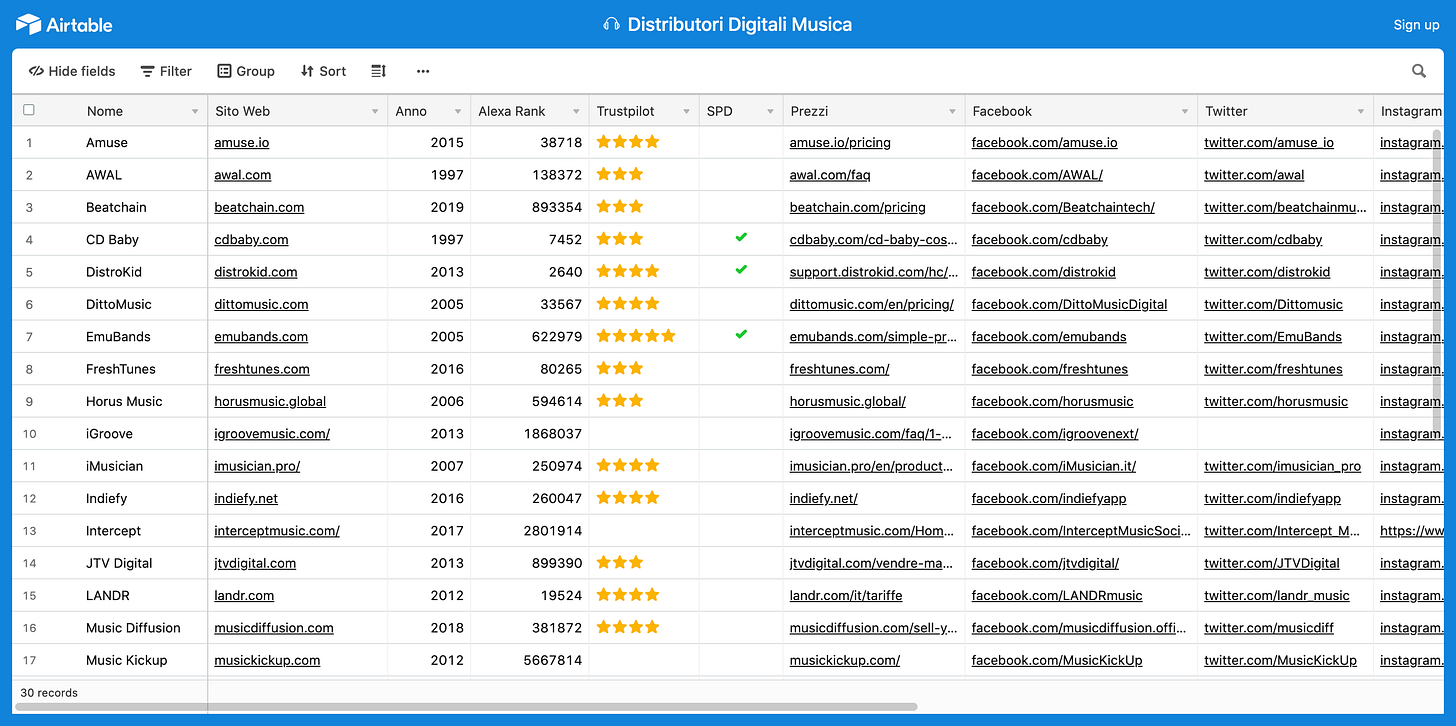This screenshot has height=726, width=1456.
Task: Open the row height icon
Action: tap(378, 71)
